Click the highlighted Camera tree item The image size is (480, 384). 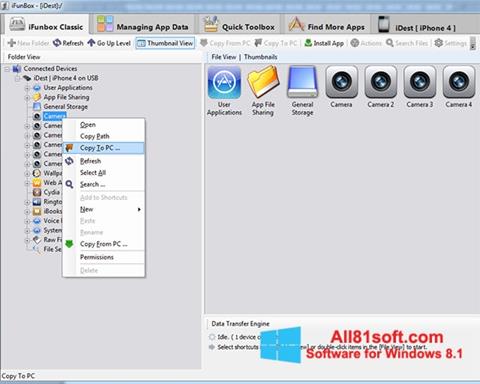coord(54,116)
